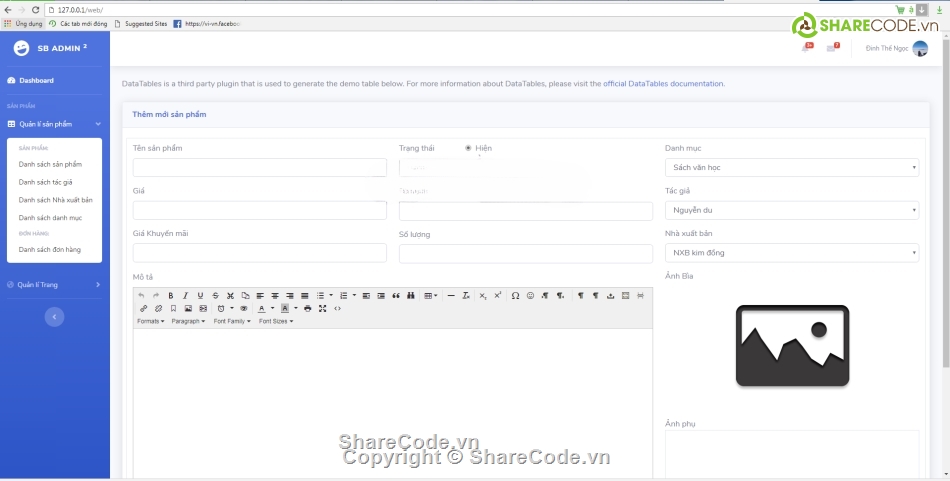Open the Font Sizes menu
The image size is (950, 481).
coord(276,321)
